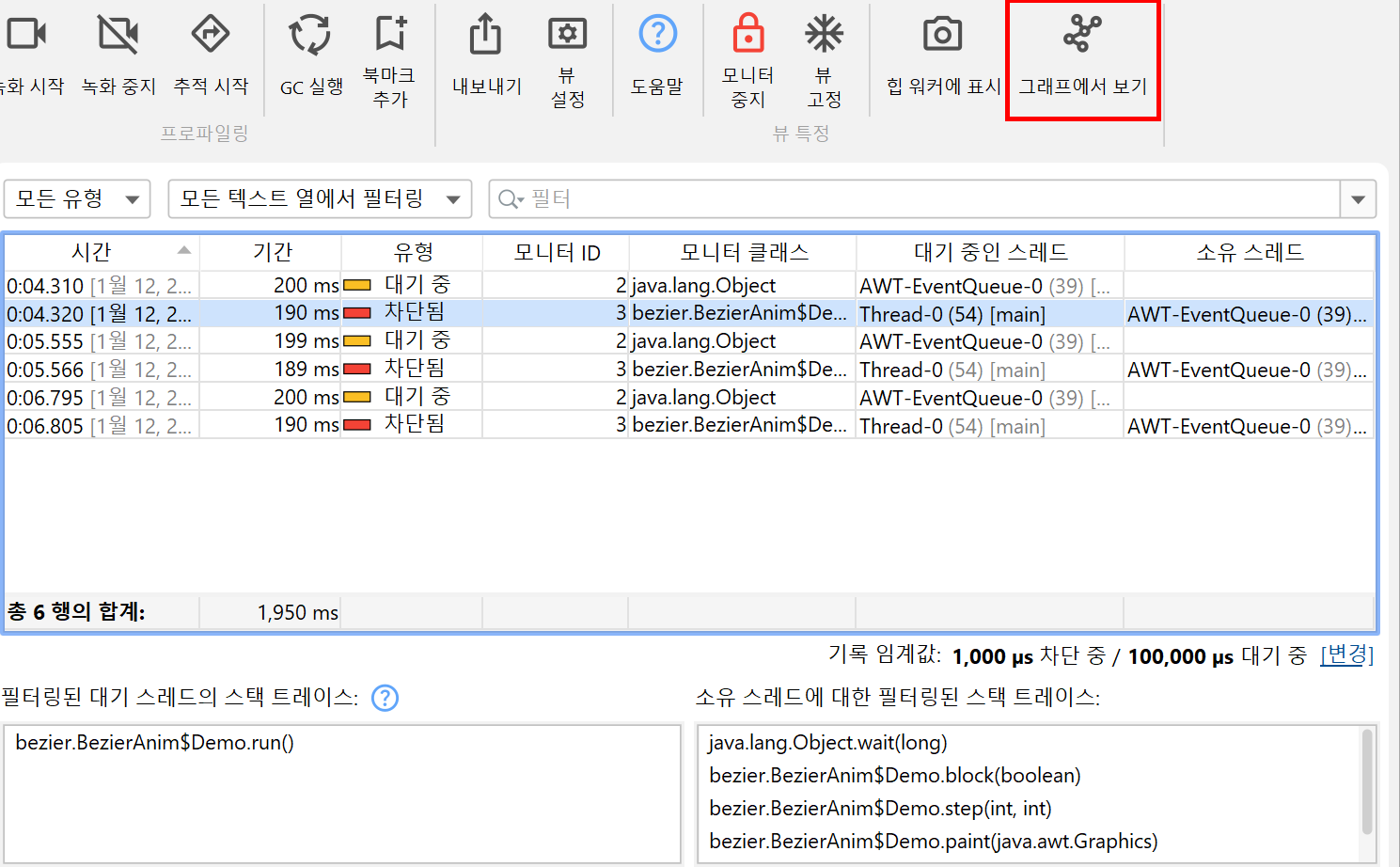Image resolution: width=1400 pixels, height=867 pixels.
Task: Toggle 모니터 중지 lock icon
Action: 748,34
